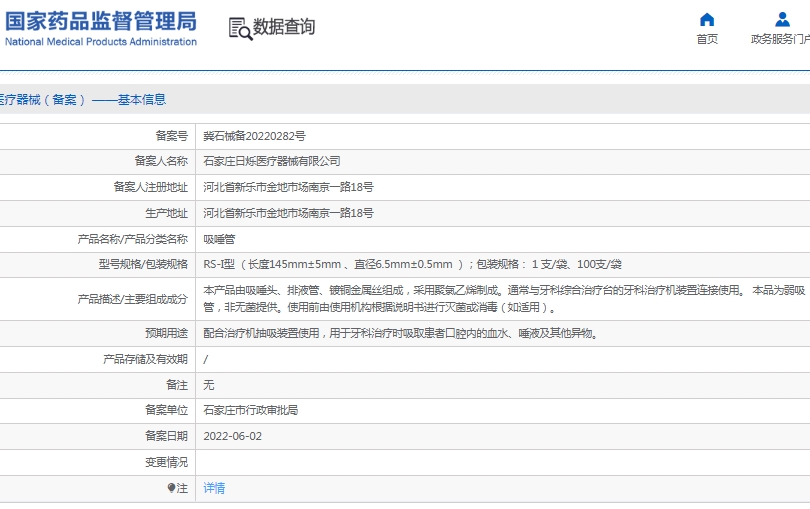This screenshot has width=810, height=509.
Task: Click the home (首页) house icon
Action: pos(707,20)
